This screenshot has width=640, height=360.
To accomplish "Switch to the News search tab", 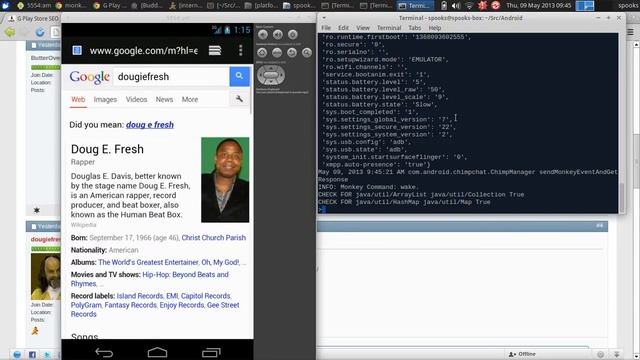I will 164,99.
